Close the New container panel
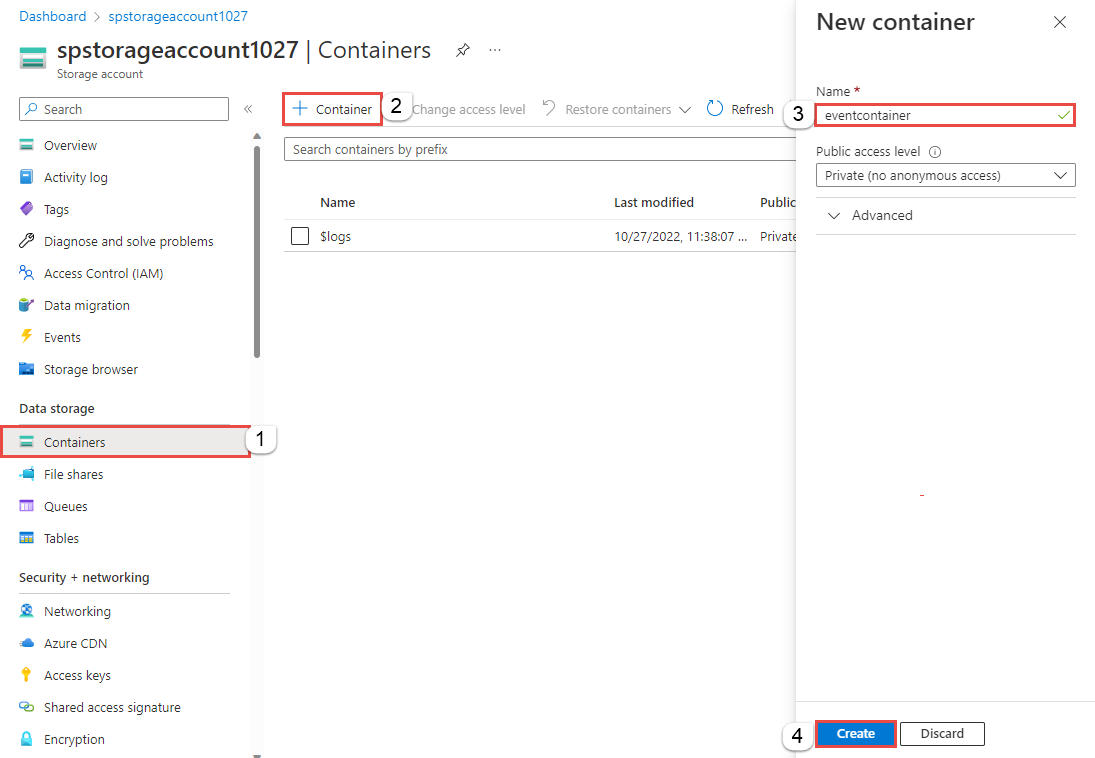Screen dimensions: 1095x758 tap(1060, 22)
